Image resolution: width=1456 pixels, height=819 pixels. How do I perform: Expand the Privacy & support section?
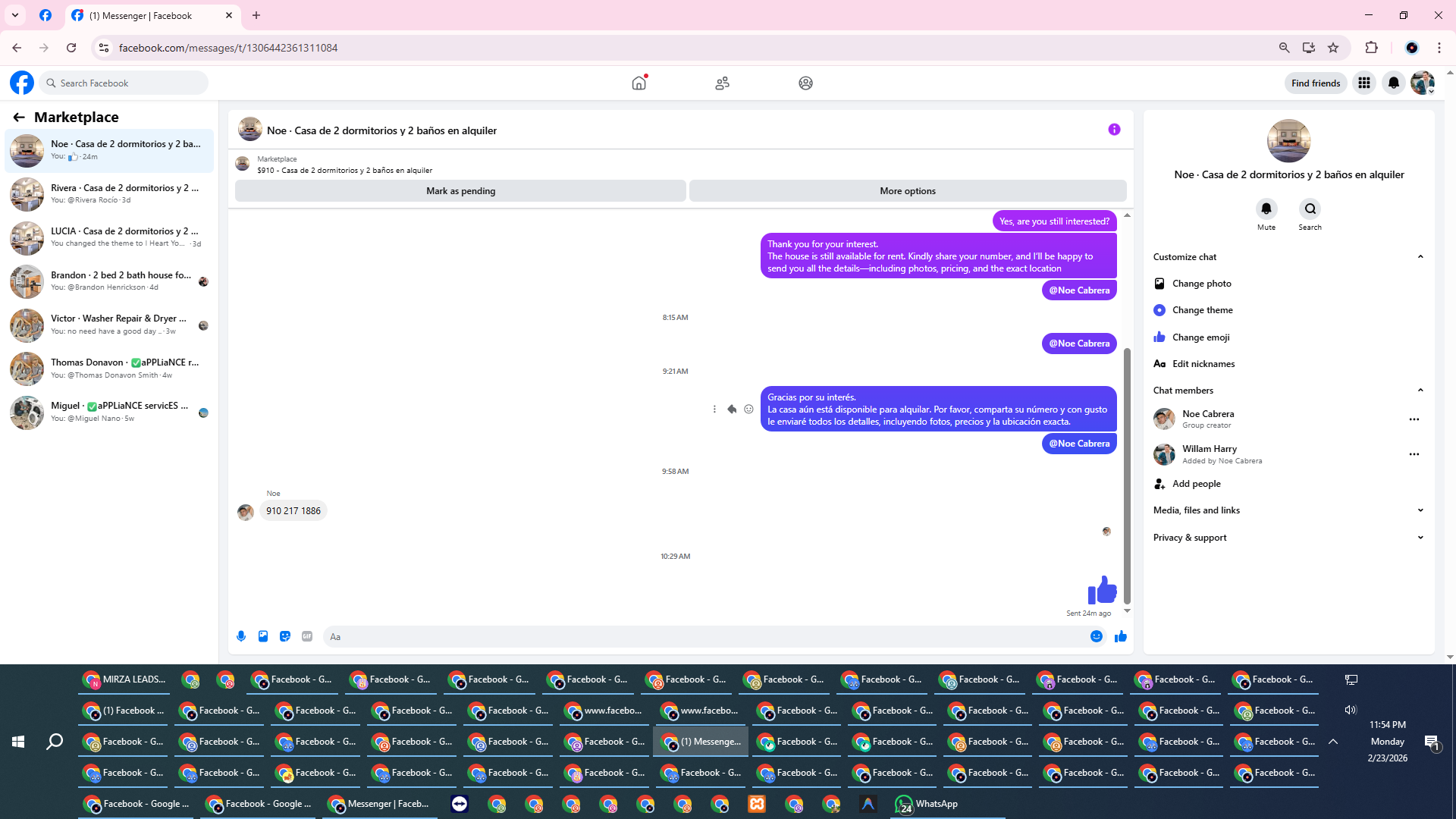point(1420,538)
